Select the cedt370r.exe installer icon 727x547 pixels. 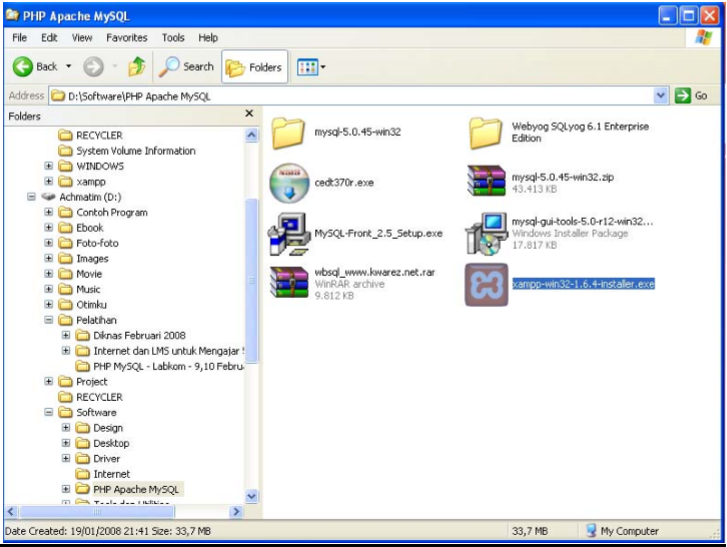tap(289, 183)
